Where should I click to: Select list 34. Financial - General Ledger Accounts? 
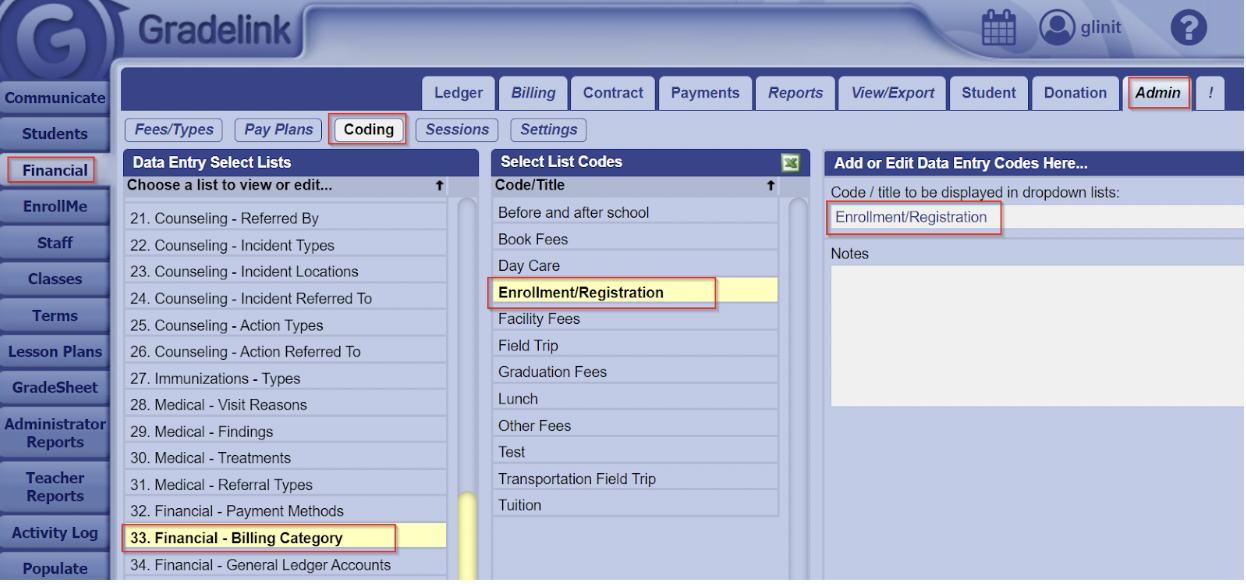(x=285, y=565)
